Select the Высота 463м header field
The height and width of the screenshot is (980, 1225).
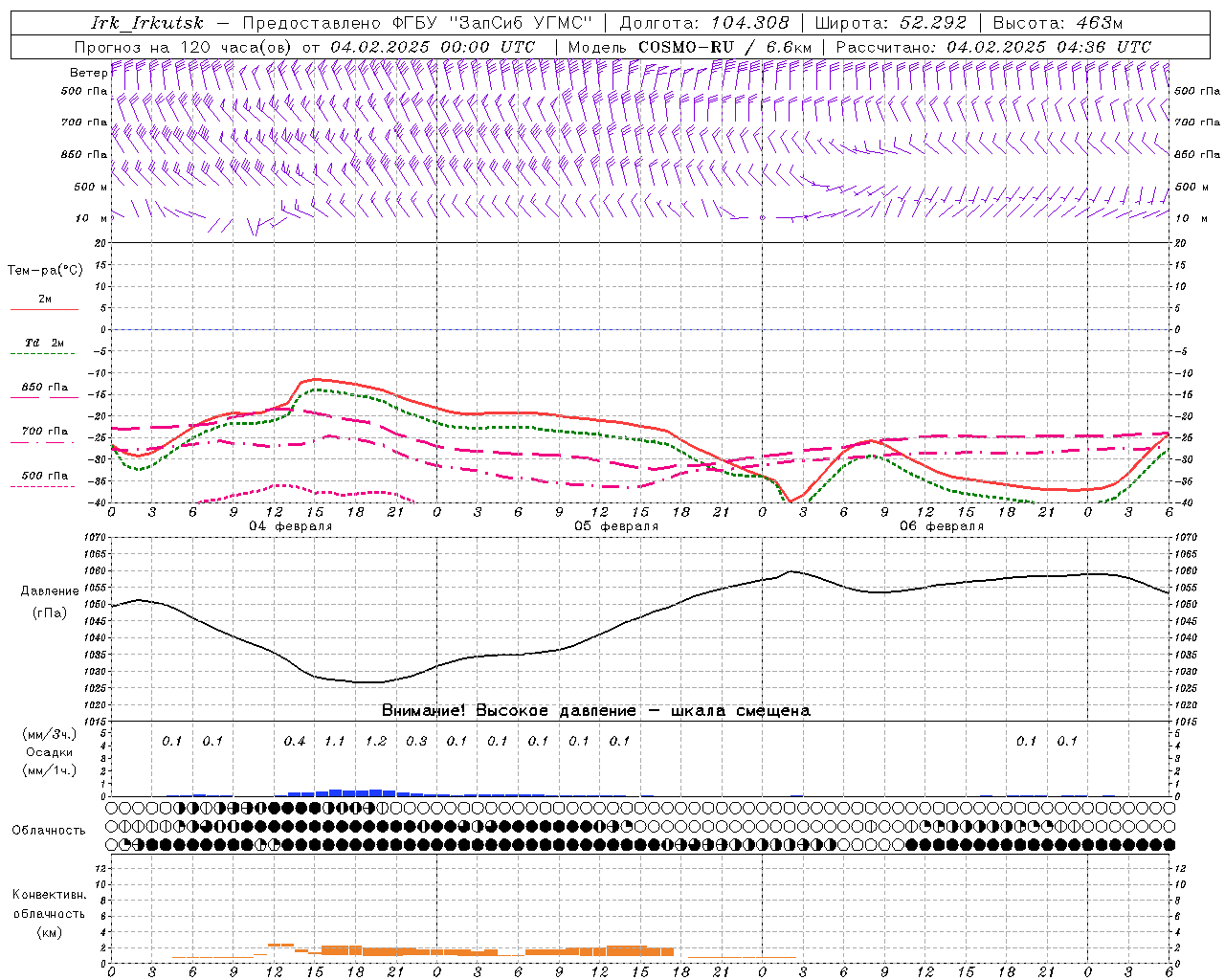tap(1058, 23)
